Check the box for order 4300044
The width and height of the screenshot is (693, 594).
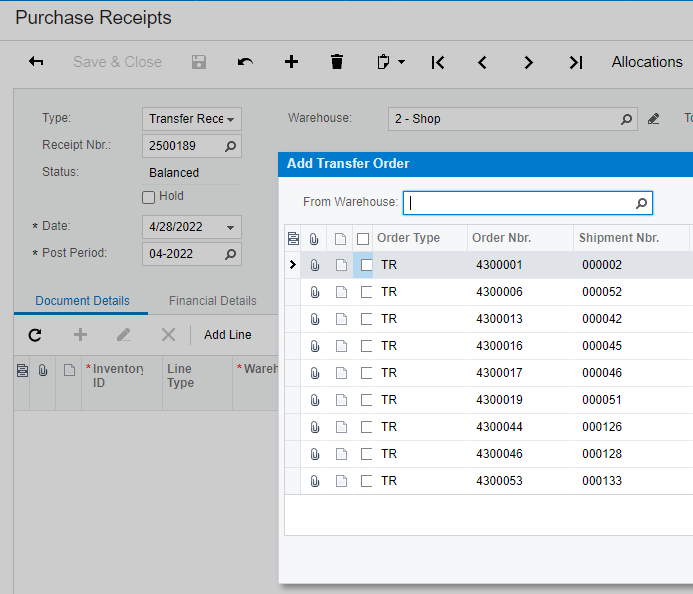point(366,427)
